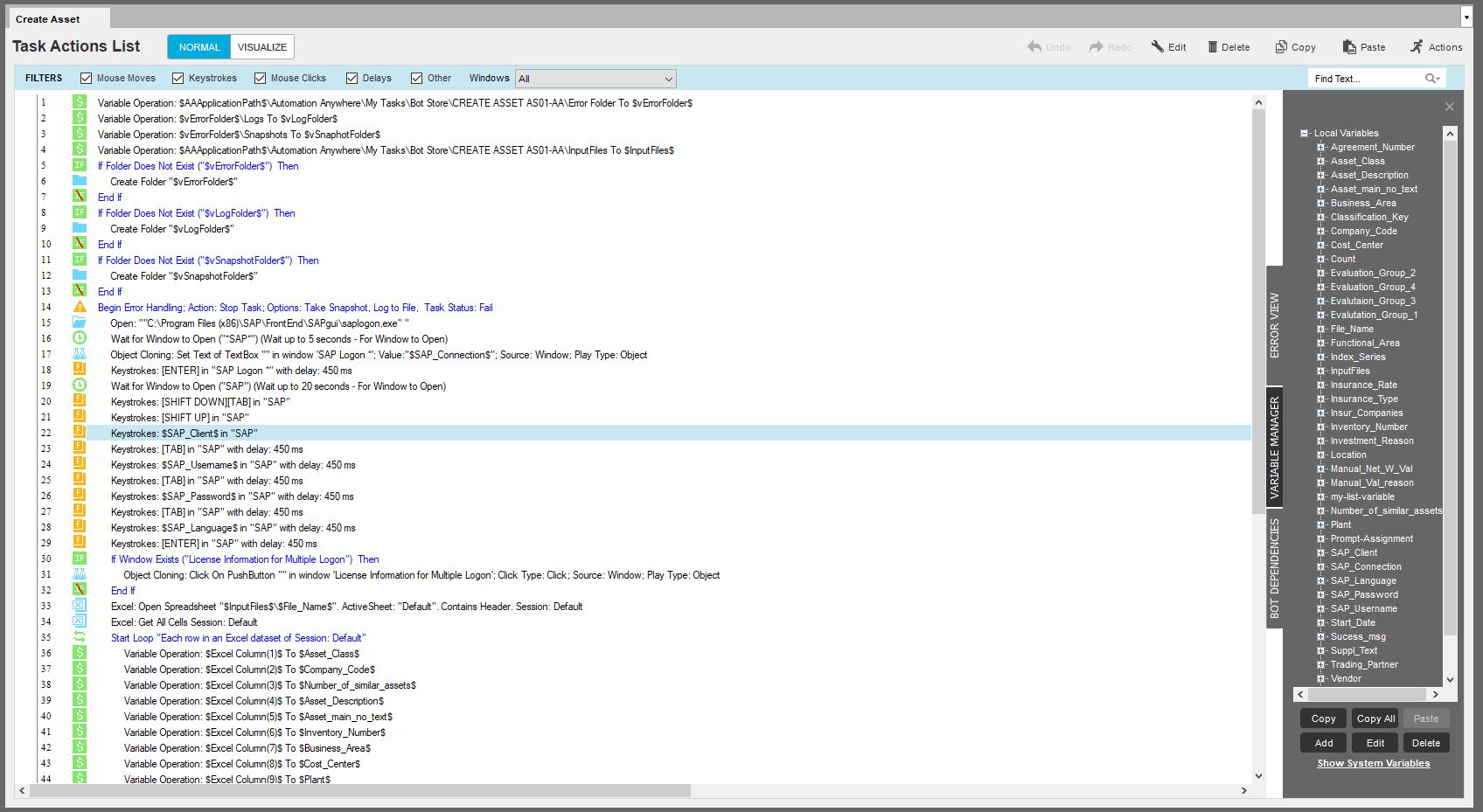Switch to the VISUALIZE view tab
The image size is (1483, 812).
pos(262,47)
